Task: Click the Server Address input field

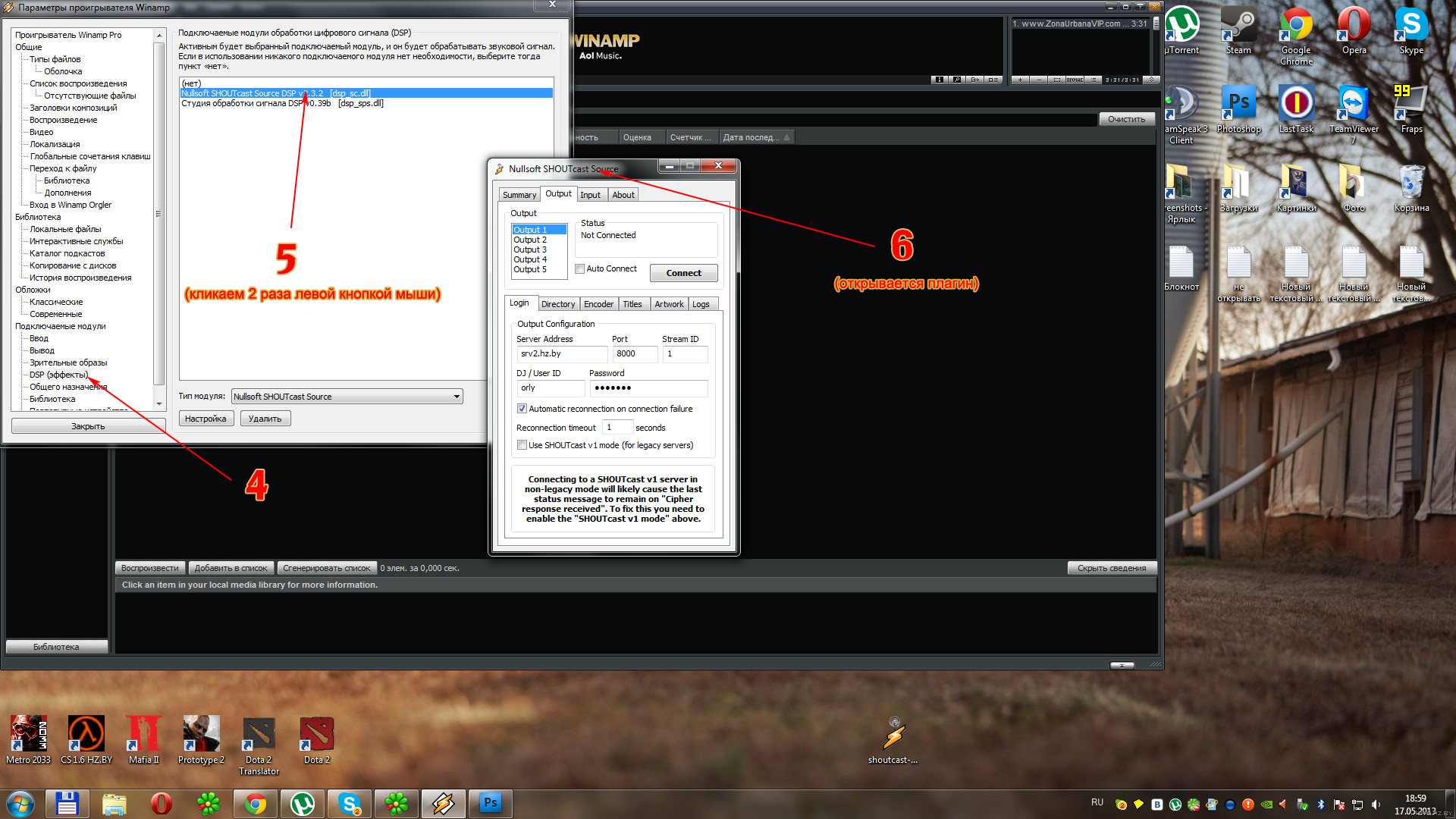Action: tap(561, 354)
